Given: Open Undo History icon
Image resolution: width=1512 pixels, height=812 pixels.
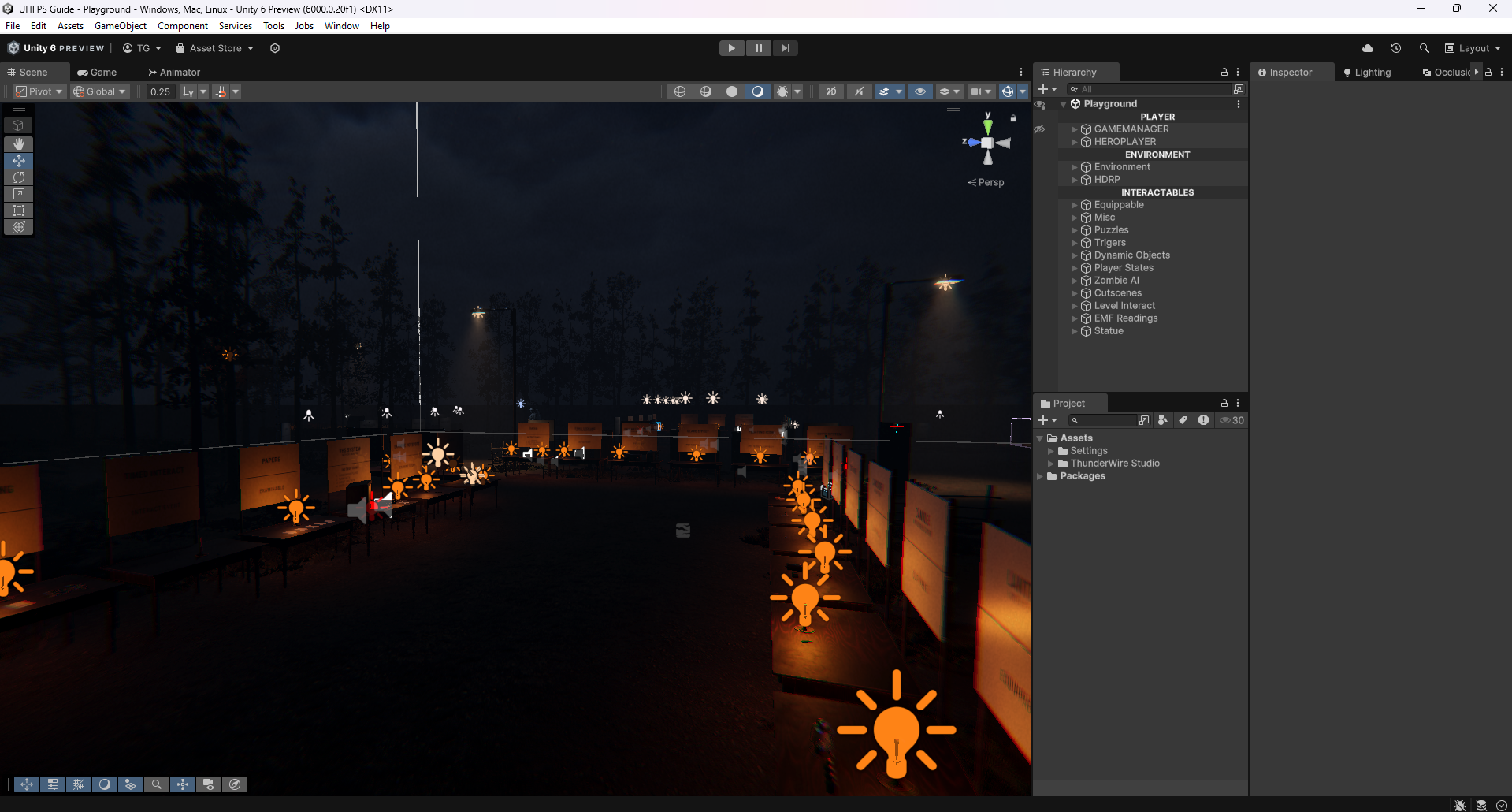Looking at the screenshot, I should [1395, 48].
